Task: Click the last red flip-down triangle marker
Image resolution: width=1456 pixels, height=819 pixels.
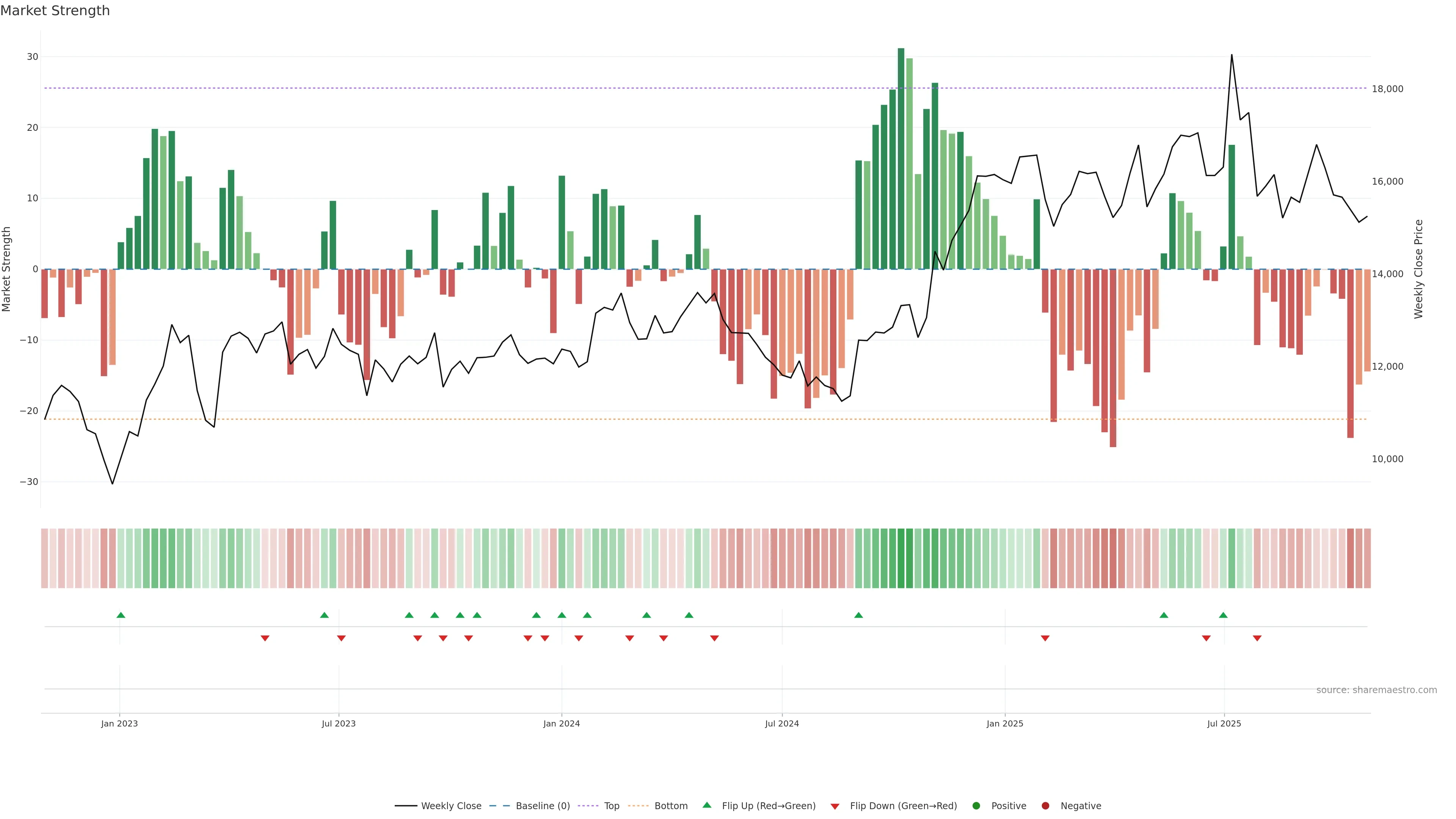Action: pos(1257,638)
